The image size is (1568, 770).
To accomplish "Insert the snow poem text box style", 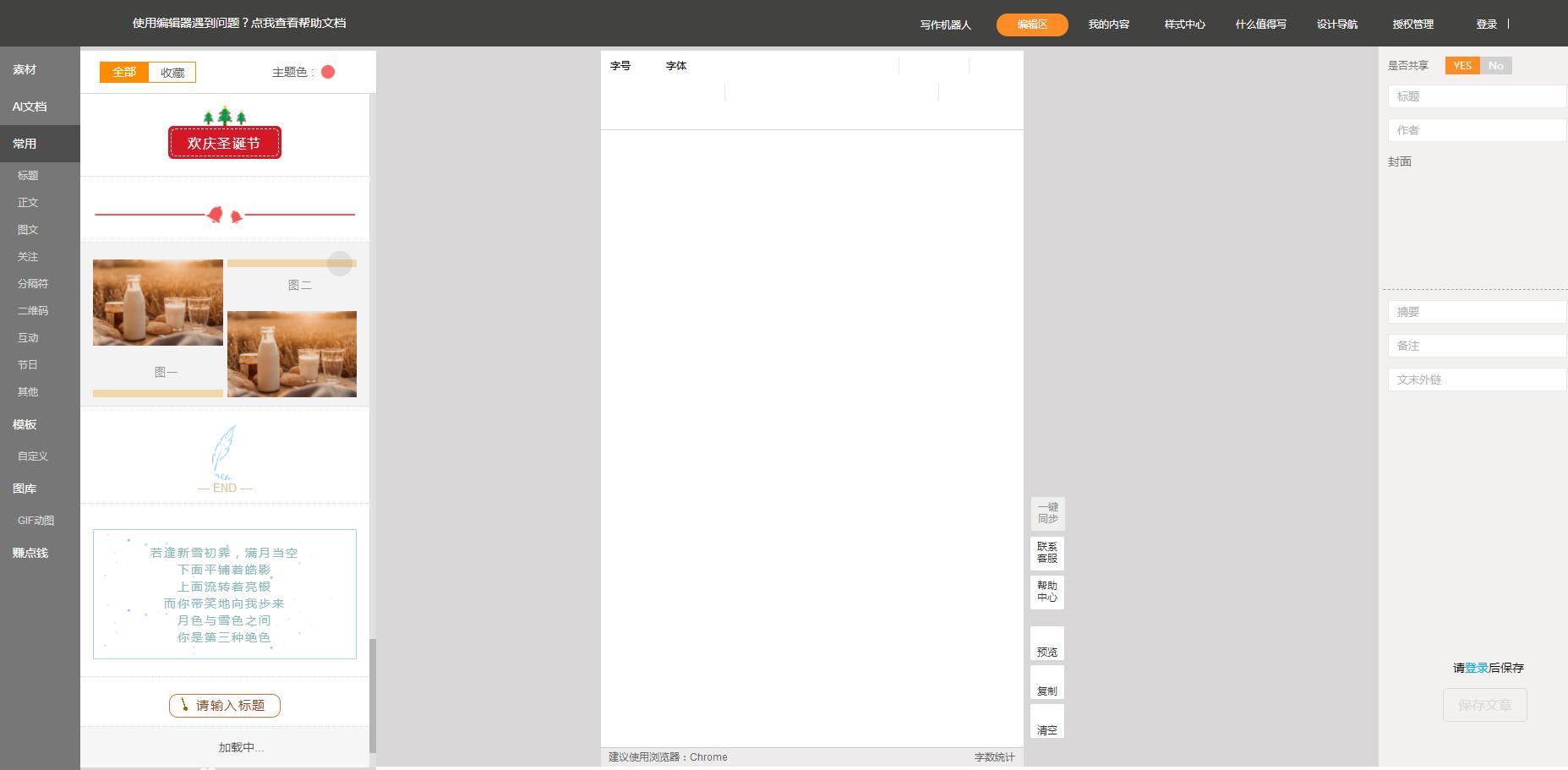I will 225,594.
